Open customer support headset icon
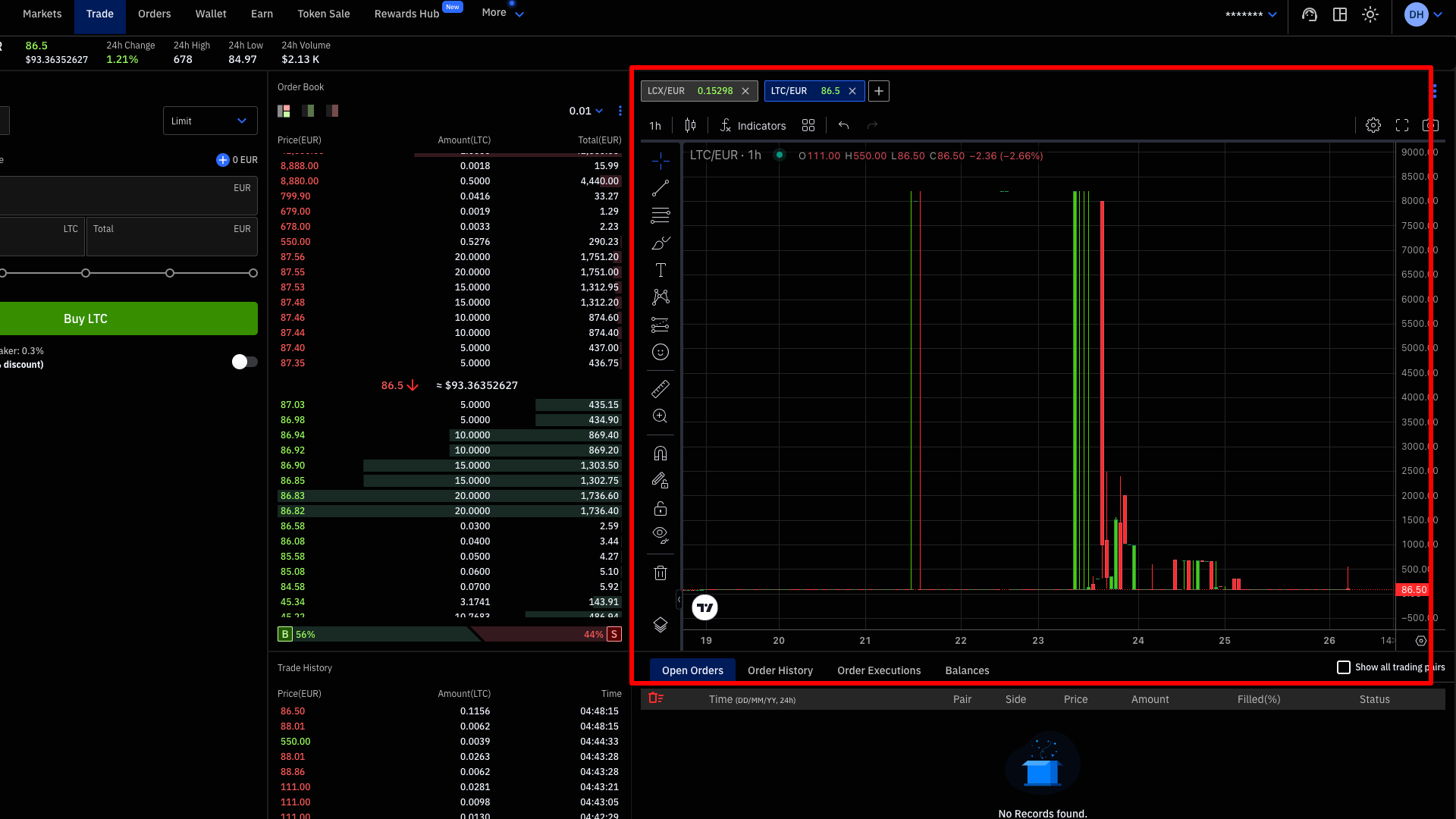 [x=1310, y=14]
